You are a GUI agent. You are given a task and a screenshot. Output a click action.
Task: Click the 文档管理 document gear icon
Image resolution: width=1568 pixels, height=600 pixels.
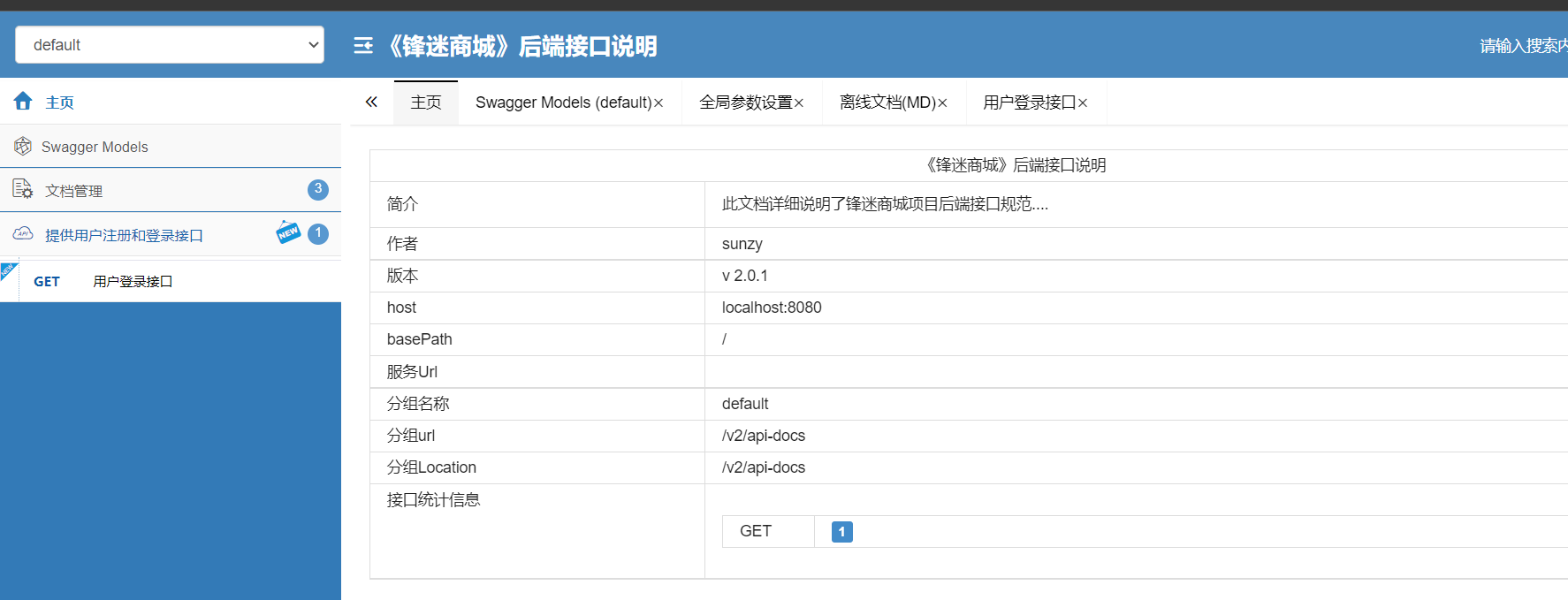pos(23,189)
